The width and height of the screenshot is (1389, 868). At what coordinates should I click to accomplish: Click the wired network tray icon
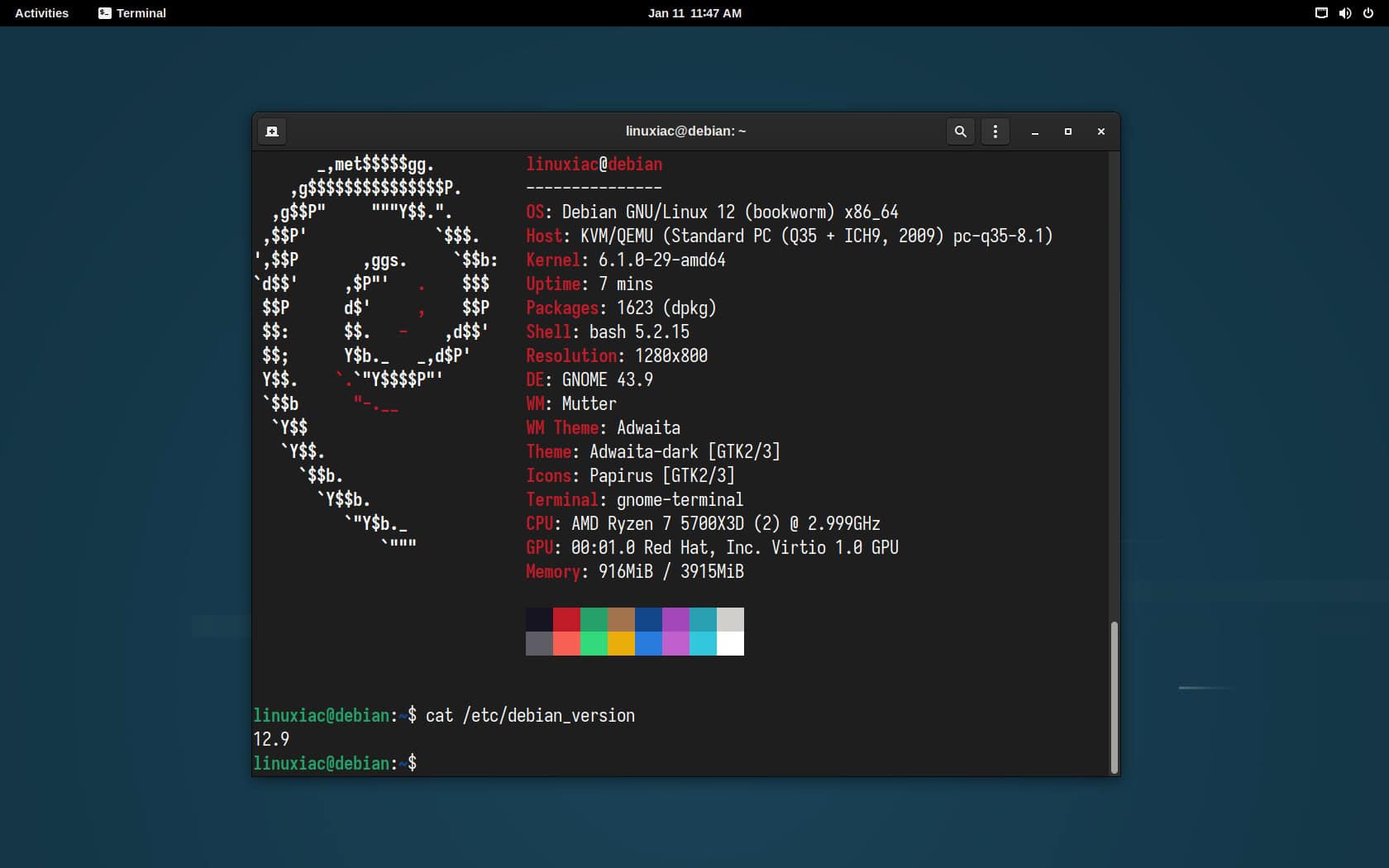1320,12
